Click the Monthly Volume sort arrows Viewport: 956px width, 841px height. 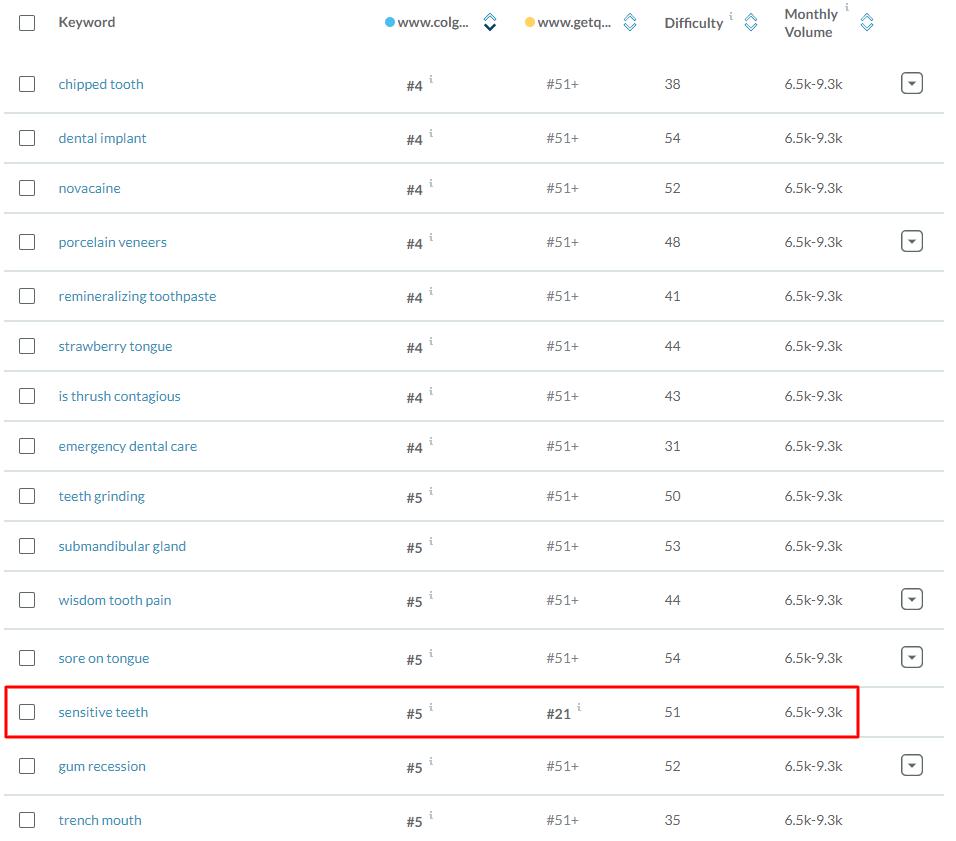[867, 22]
